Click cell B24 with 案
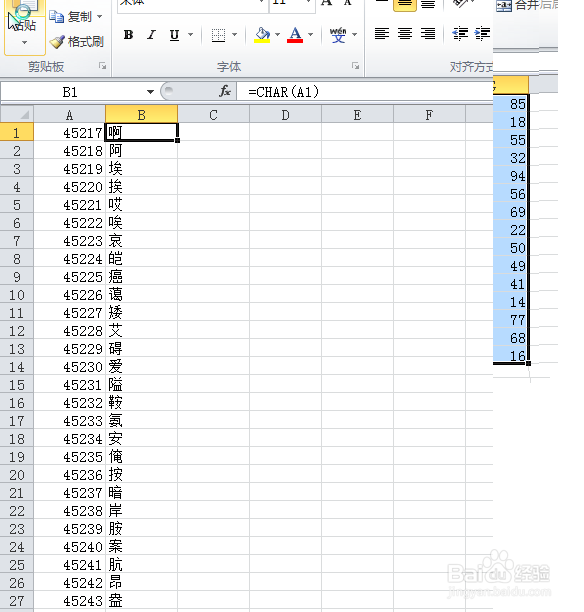 141,546
